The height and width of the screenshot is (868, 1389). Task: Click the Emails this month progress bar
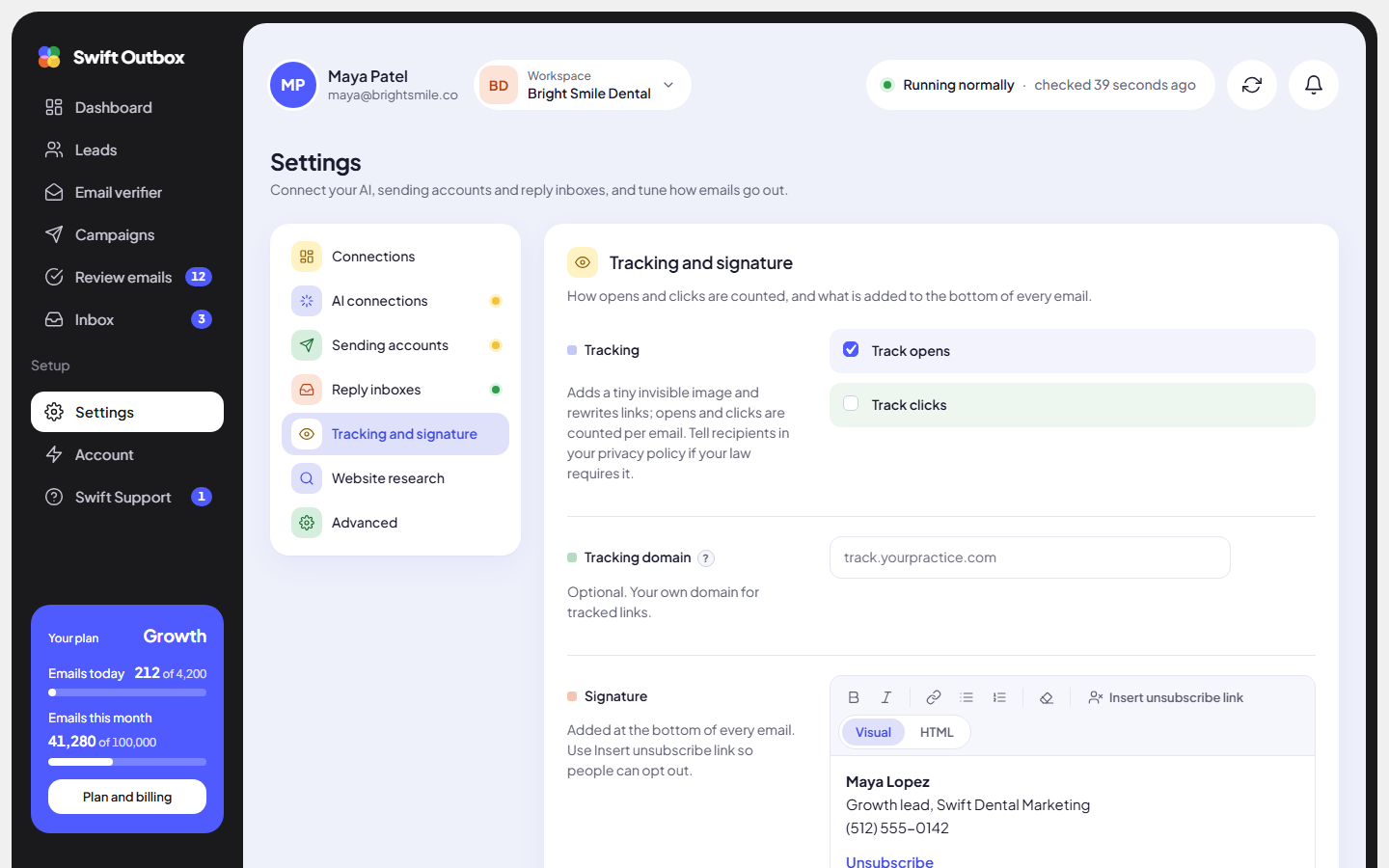tap(127, 762)
